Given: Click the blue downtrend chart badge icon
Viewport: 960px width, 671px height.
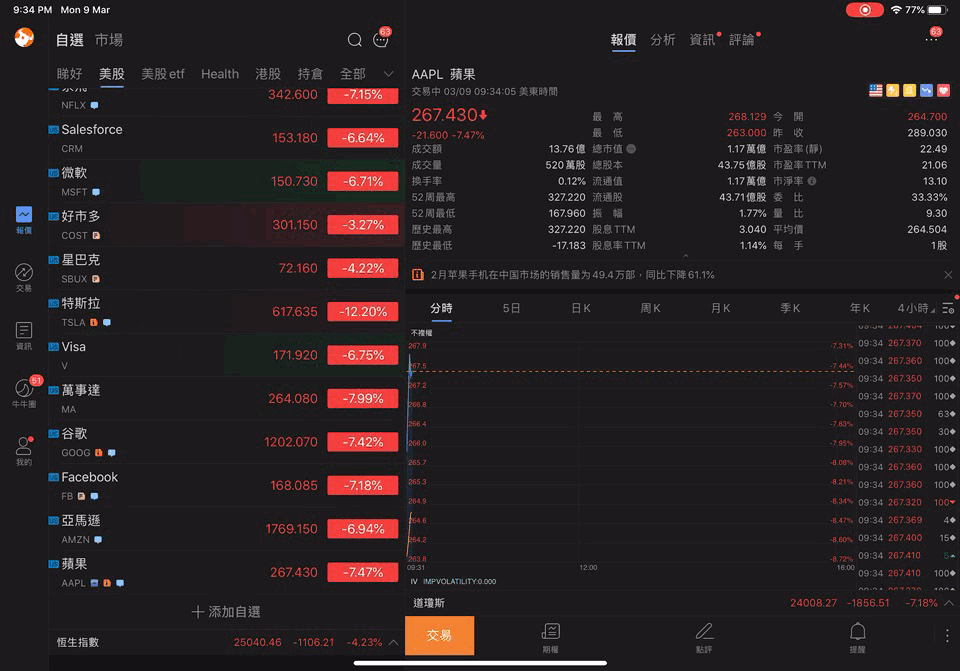Looking at the screenshot, I should 926,91.
